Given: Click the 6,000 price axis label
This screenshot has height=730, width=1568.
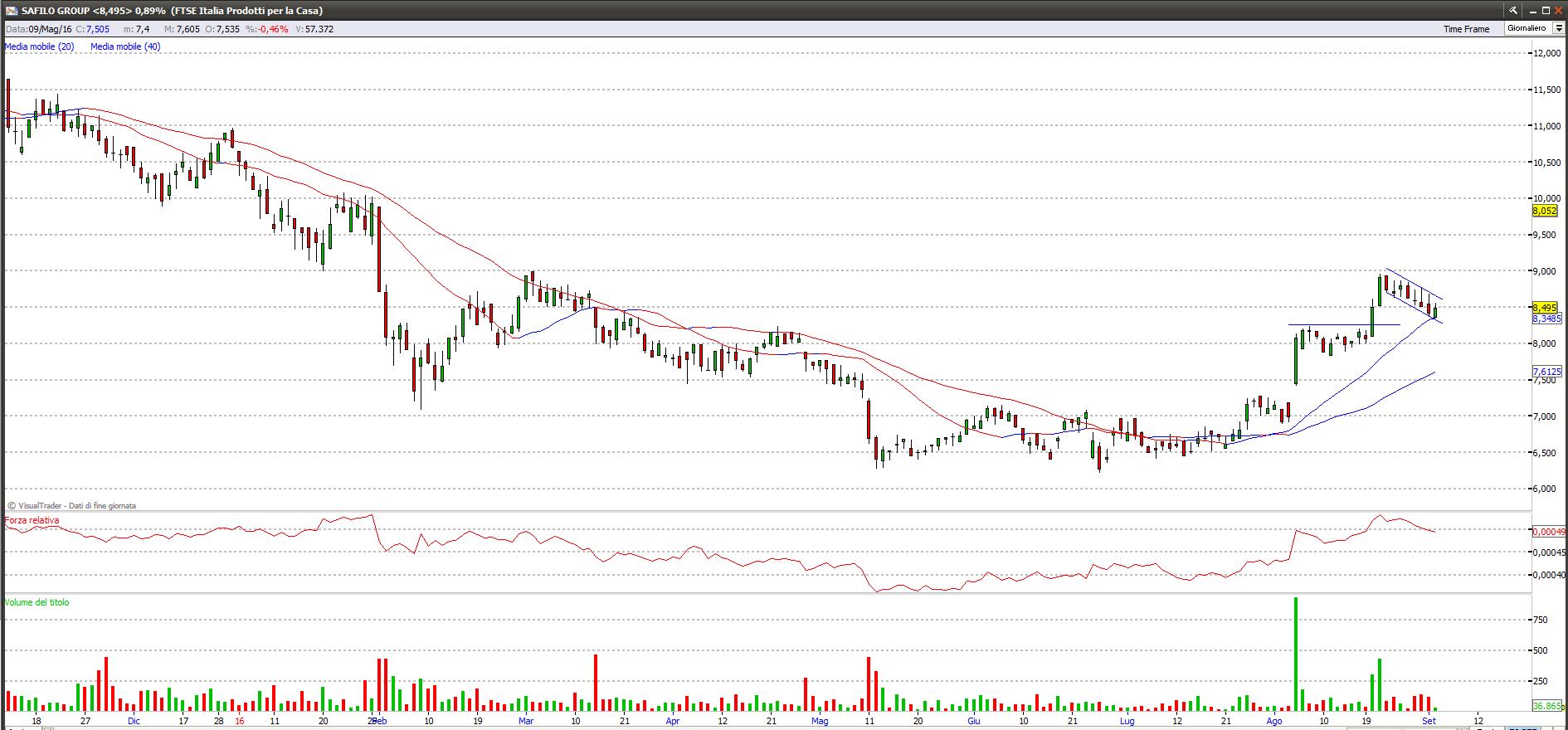Looking at the screenshot, I should coord(1545,489).
